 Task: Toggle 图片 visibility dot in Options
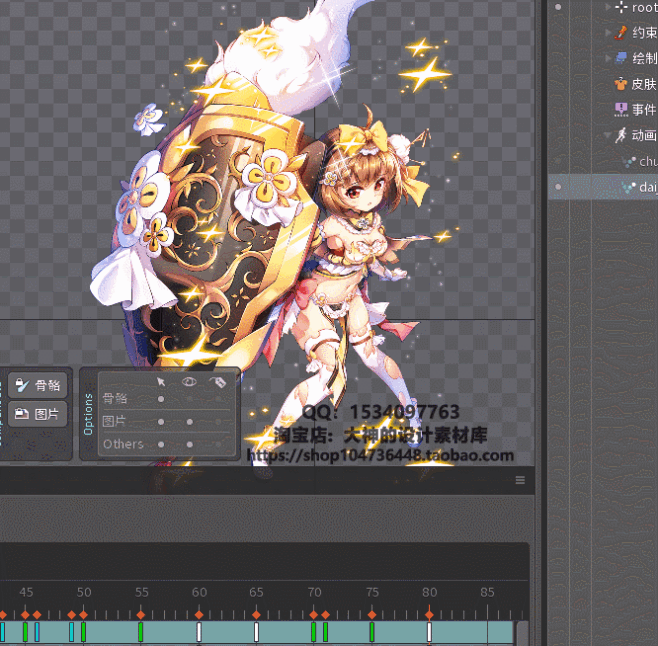click(x=189, y=421)
